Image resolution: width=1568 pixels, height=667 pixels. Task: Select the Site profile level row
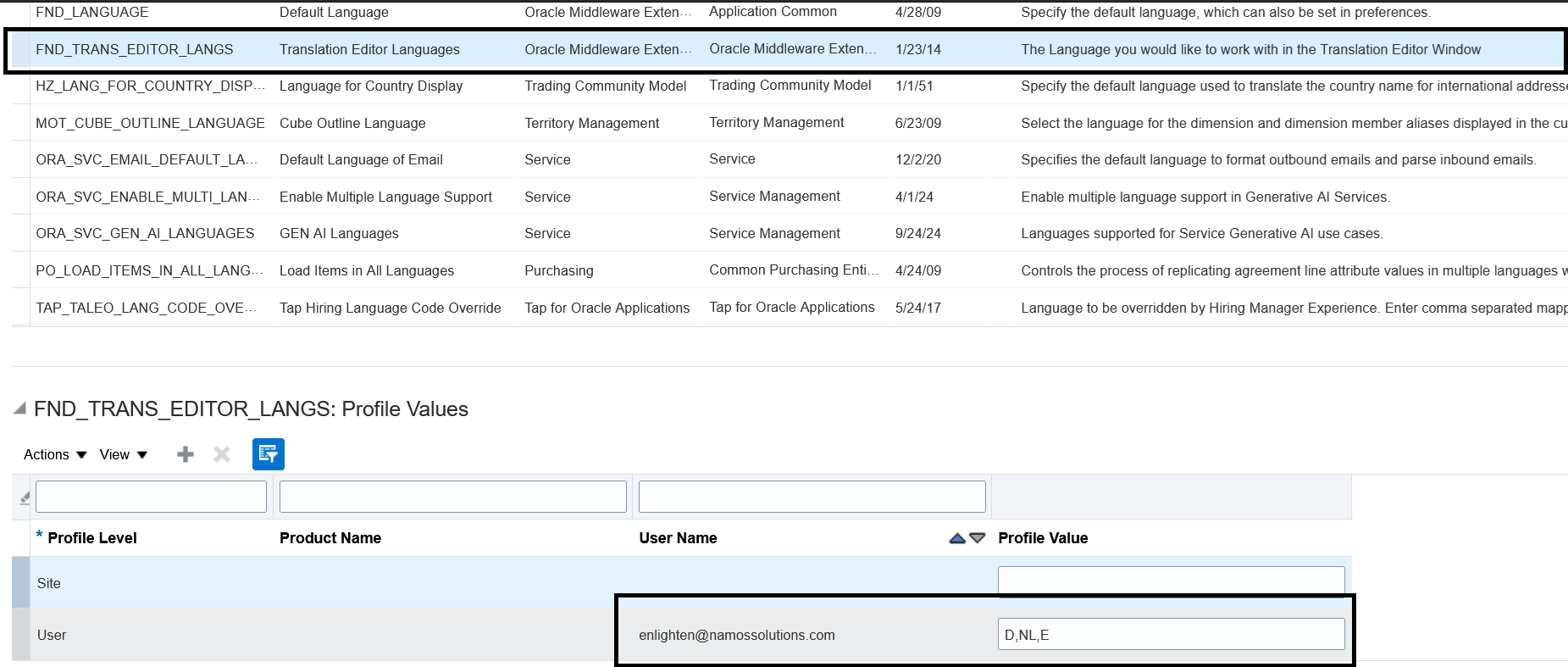(x=682, y=582)
